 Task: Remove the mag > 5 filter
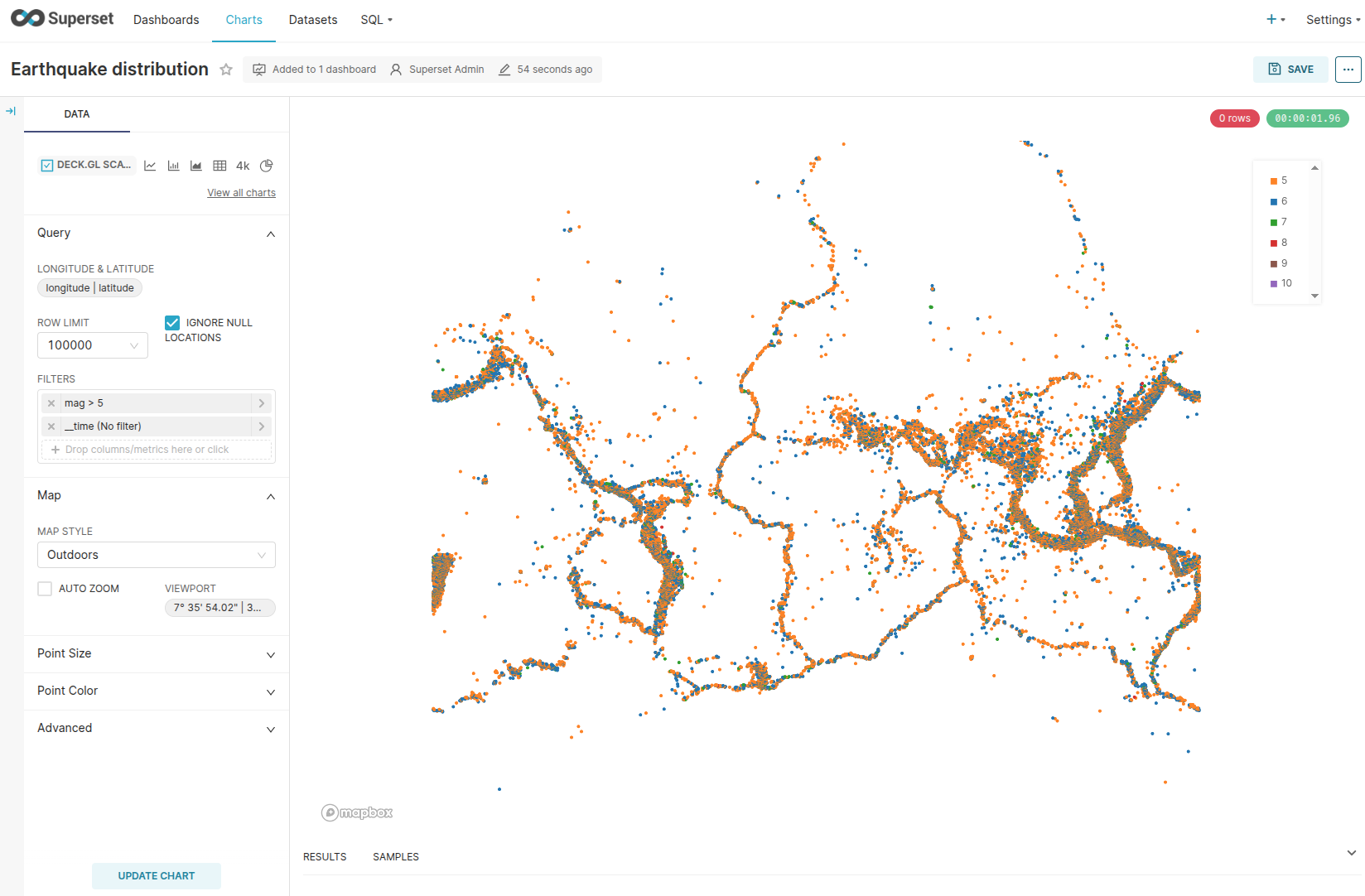pyautogui.click(x=51, y=403)
